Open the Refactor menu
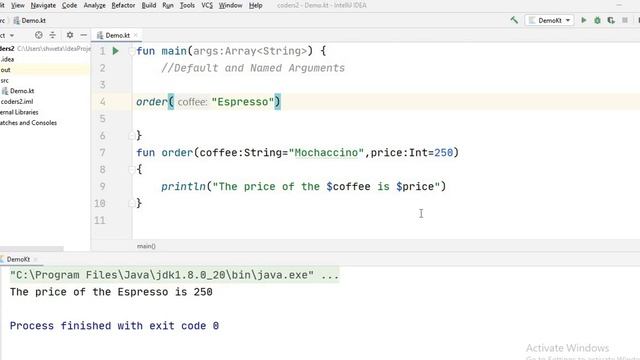 [x=123, y=5]
